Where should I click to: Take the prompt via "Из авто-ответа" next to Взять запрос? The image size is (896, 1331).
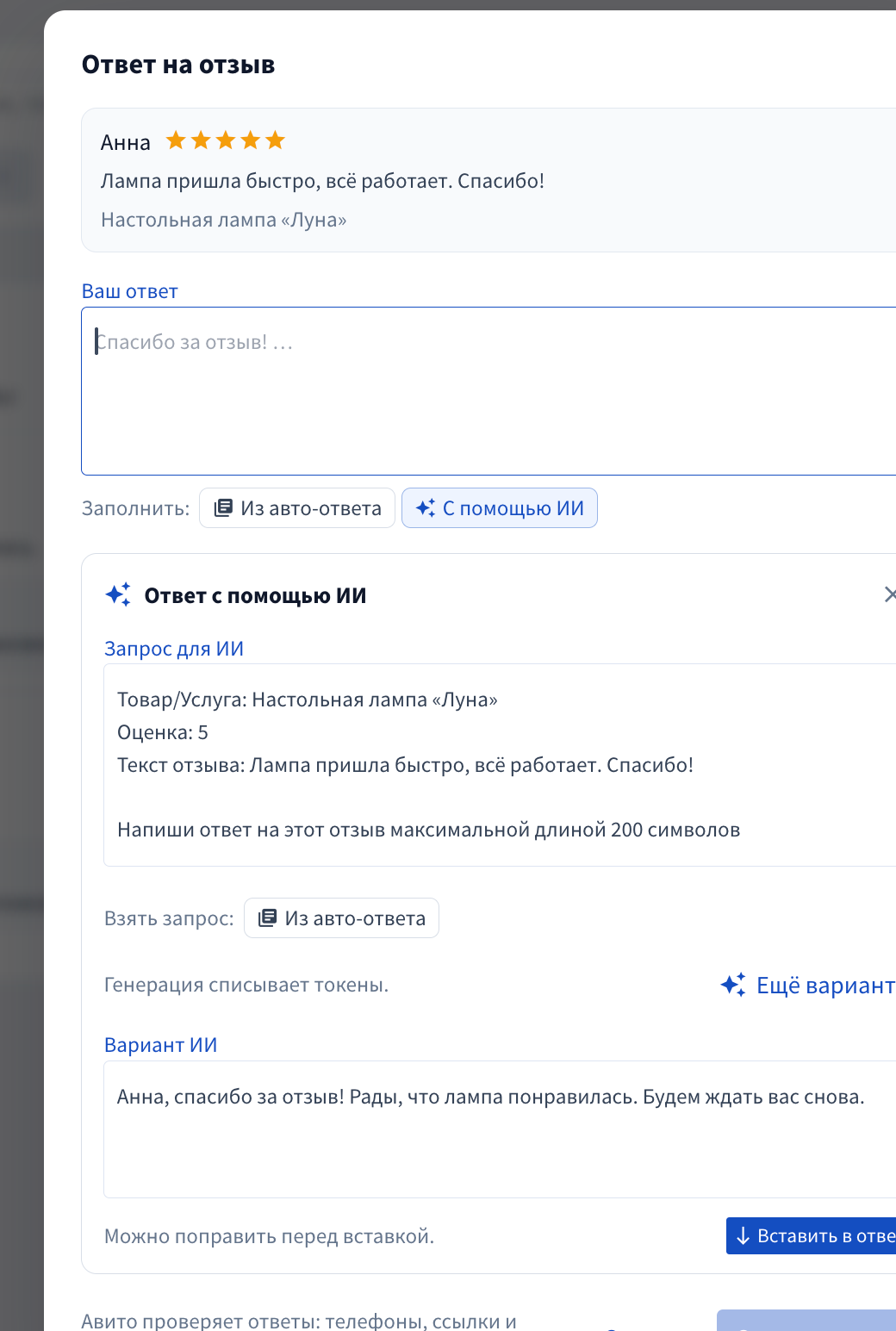pyautogui.click(x=342, y=918)
